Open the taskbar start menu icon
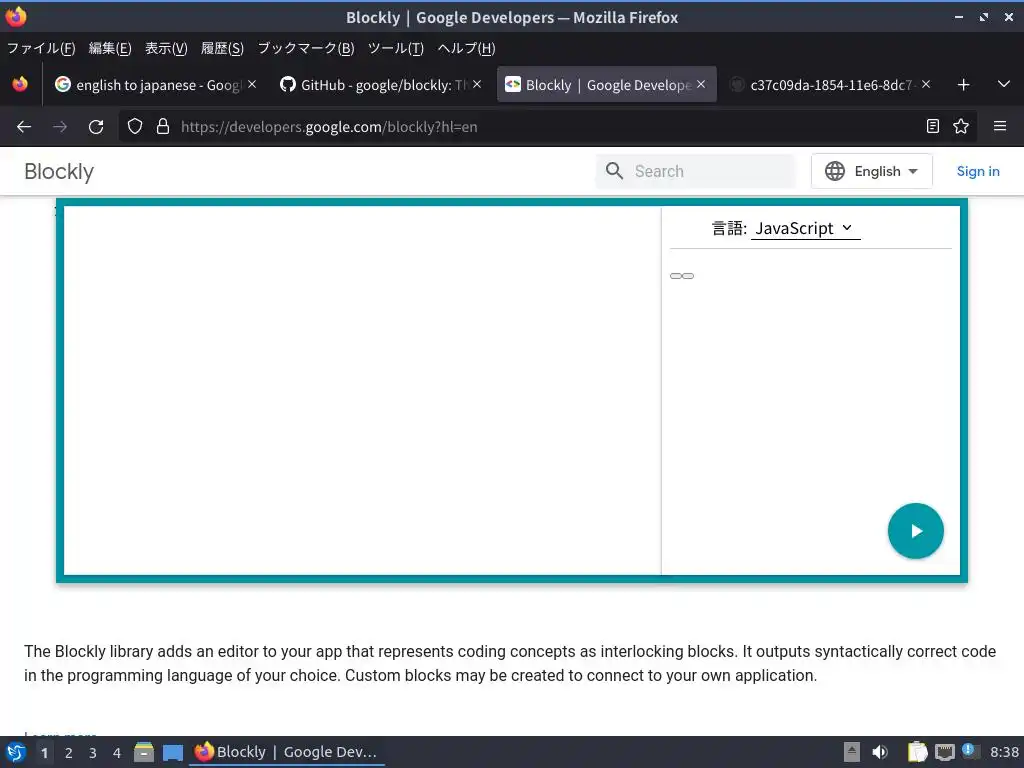 coord(16,752)
